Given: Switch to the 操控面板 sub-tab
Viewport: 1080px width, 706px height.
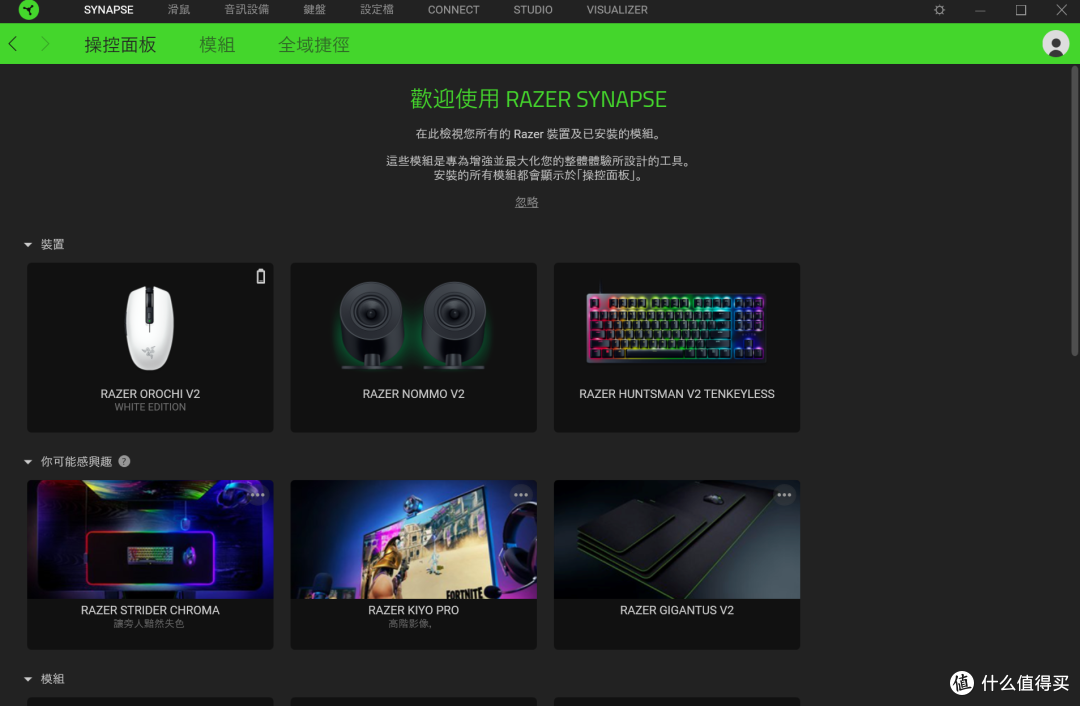Looking at the screenshot, I should click(x=120, y=45).
